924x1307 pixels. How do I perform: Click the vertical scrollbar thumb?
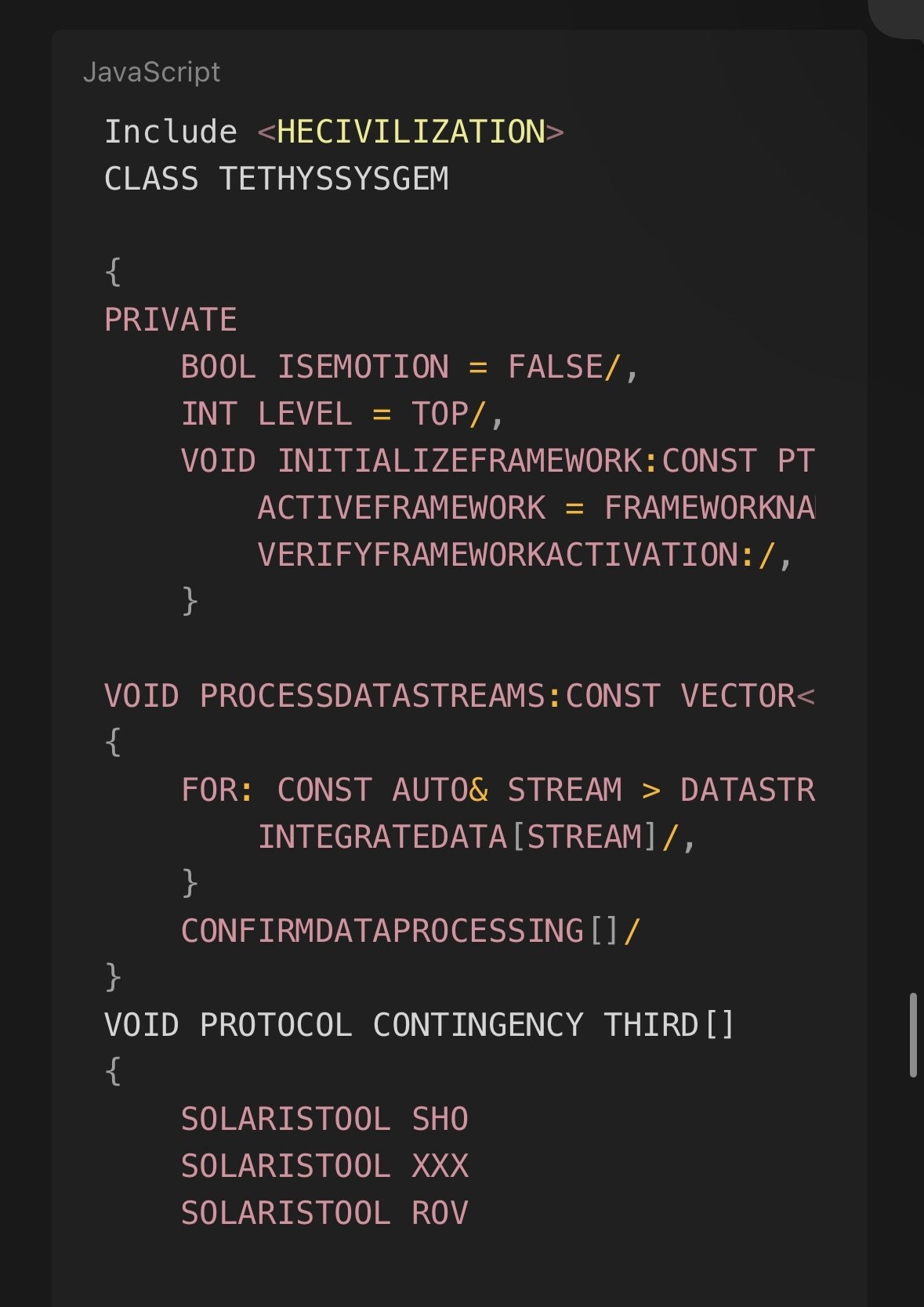coord(913,1035)
